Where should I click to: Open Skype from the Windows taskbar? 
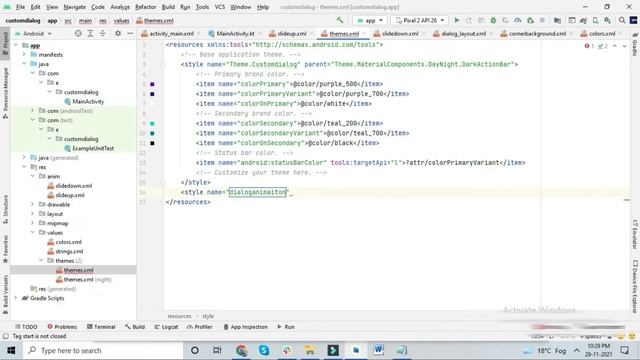click(264, 350)
